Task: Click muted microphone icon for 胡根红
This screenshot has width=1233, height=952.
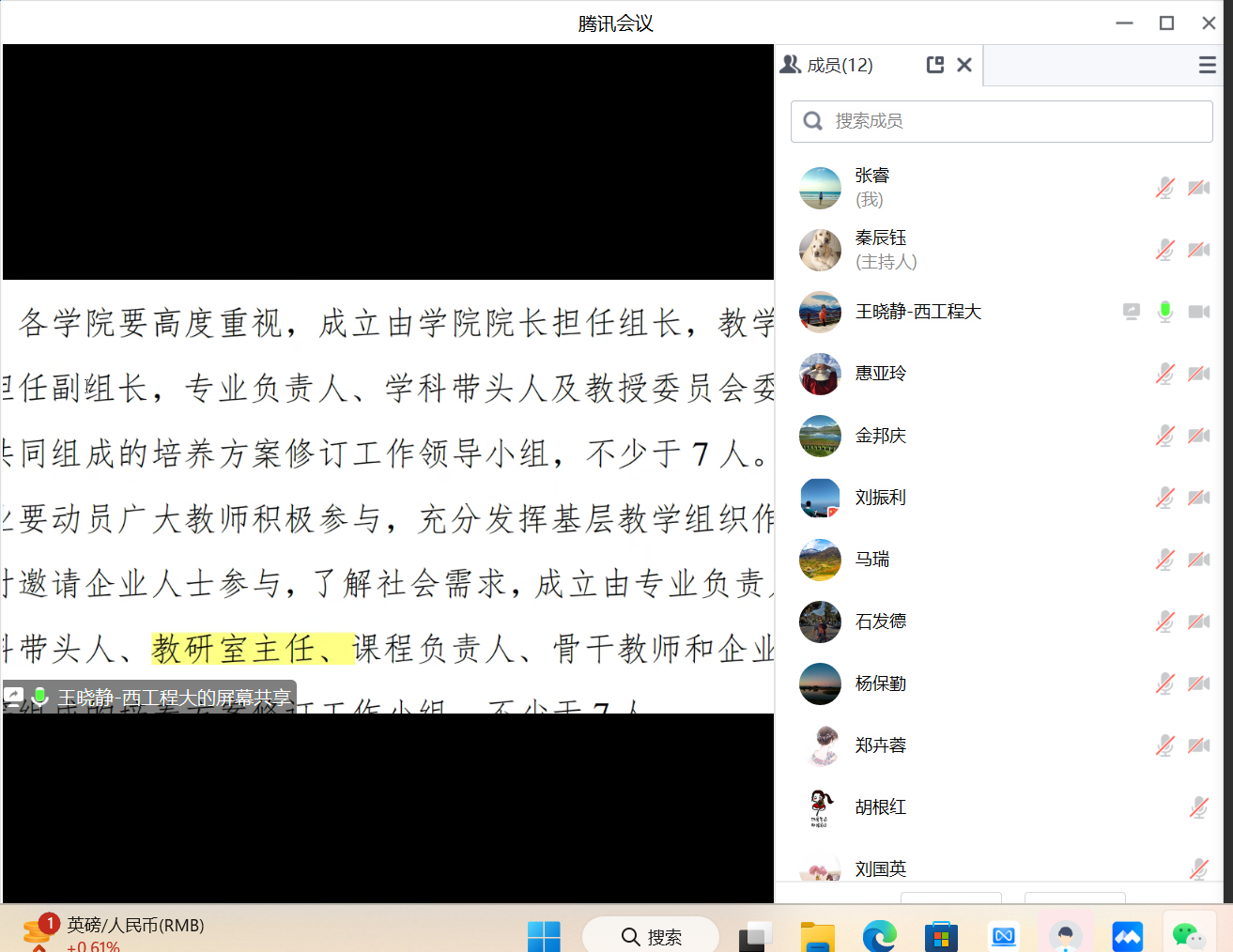Action: pos(1198,807)
